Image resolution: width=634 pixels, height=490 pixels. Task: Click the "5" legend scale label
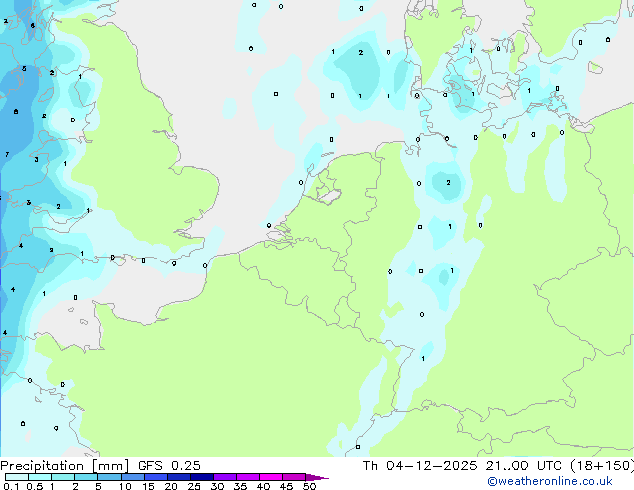click(98, 486)
